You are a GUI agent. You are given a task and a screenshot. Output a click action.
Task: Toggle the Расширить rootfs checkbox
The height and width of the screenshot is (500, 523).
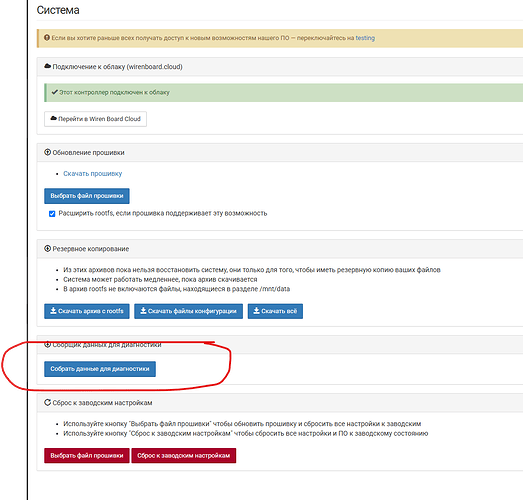pyautogui.click(x=52, y=214)
